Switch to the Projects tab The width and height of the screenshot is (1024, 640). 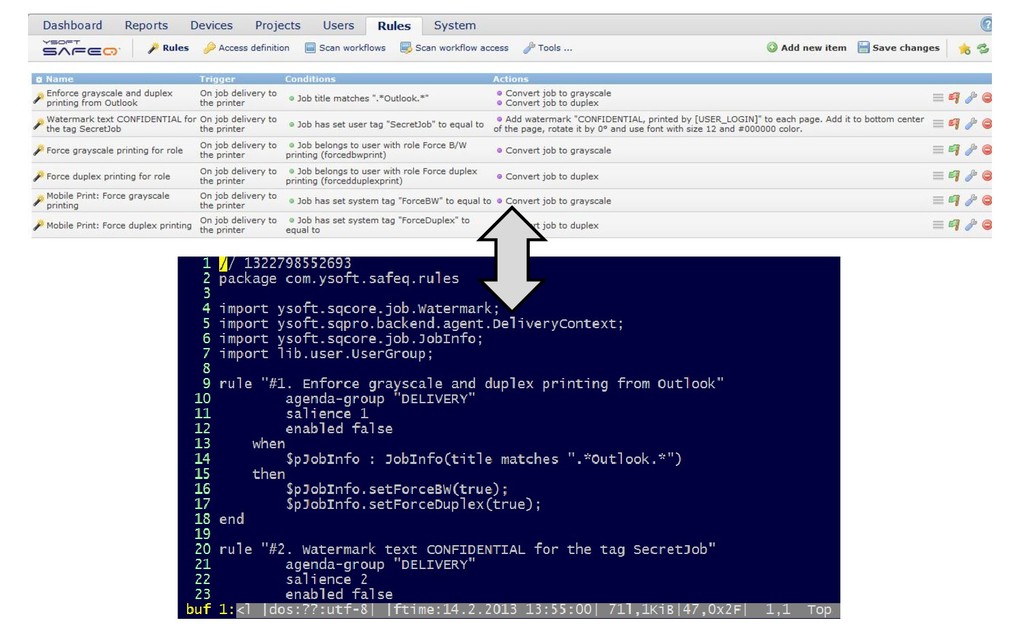pyautogui.click(x=278, y=25)
